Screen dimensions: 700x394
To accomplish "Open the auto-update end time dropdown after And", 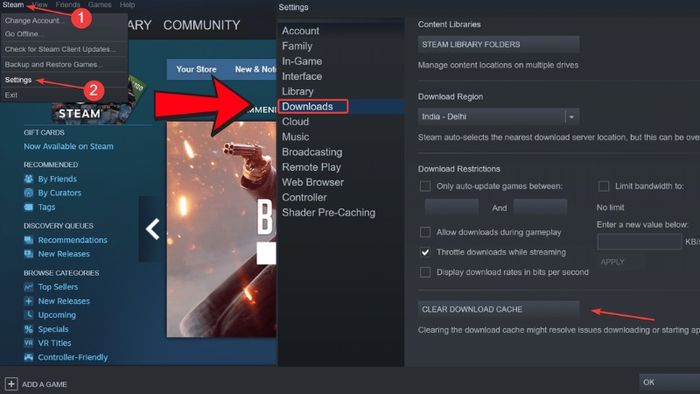I will pos(540,207).
